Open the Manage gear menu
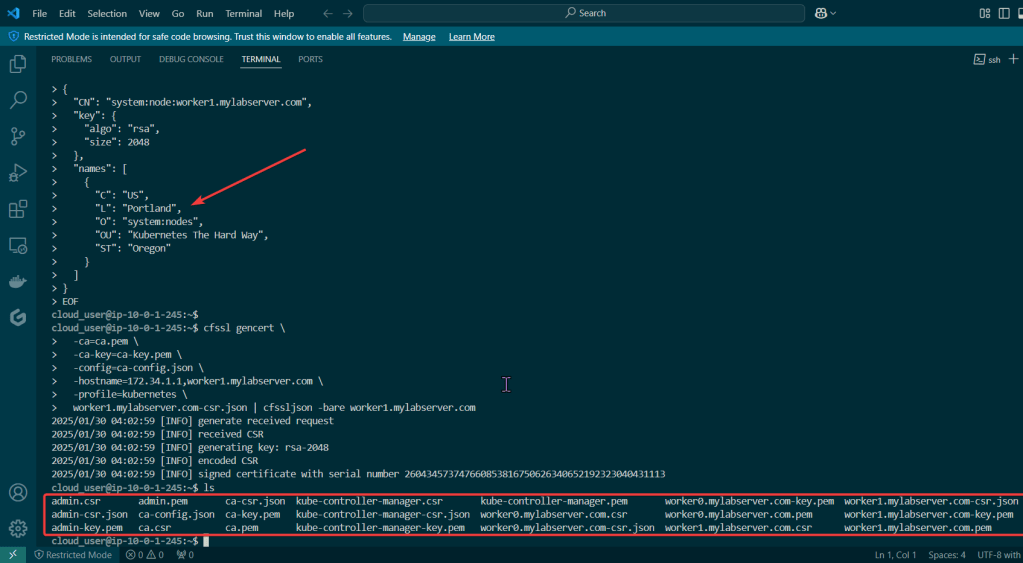Viewport: 1023px width, 563px height. click(x=17, y=528)
